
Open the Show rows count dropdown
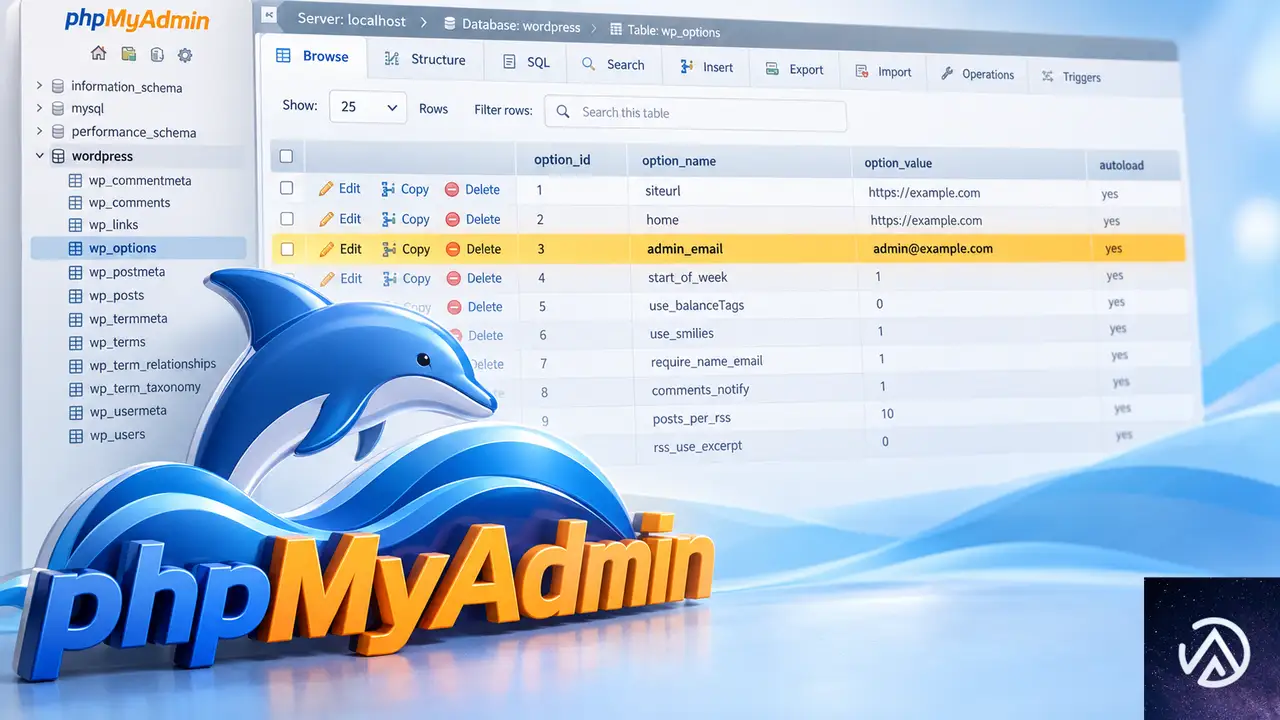coord(367,107)
